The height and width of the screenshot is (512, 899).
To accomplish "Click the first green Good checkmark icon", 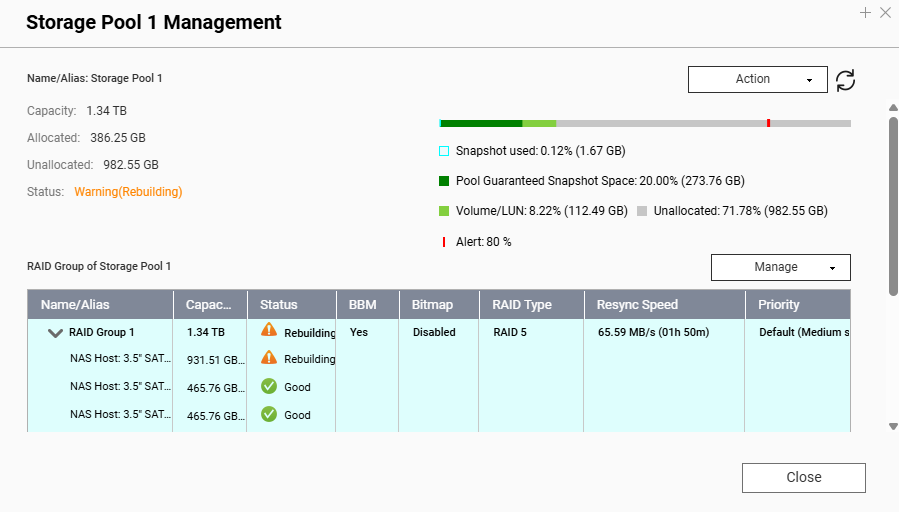I will 269,386.
